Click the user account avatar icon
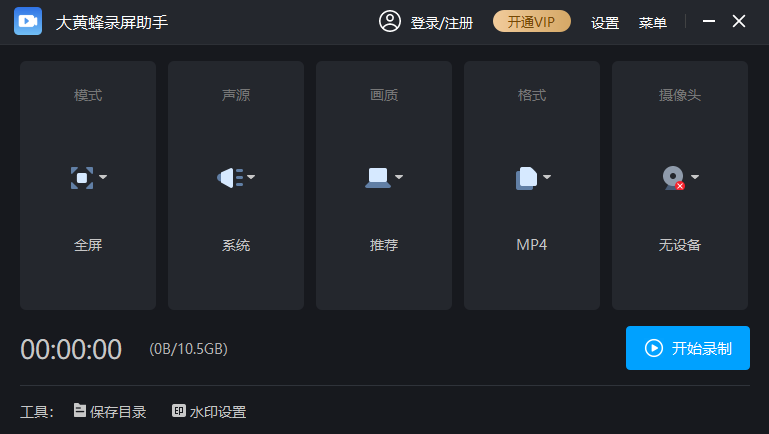Image resolution: width=769 pixels, height=434 pixels. [390, 21]
